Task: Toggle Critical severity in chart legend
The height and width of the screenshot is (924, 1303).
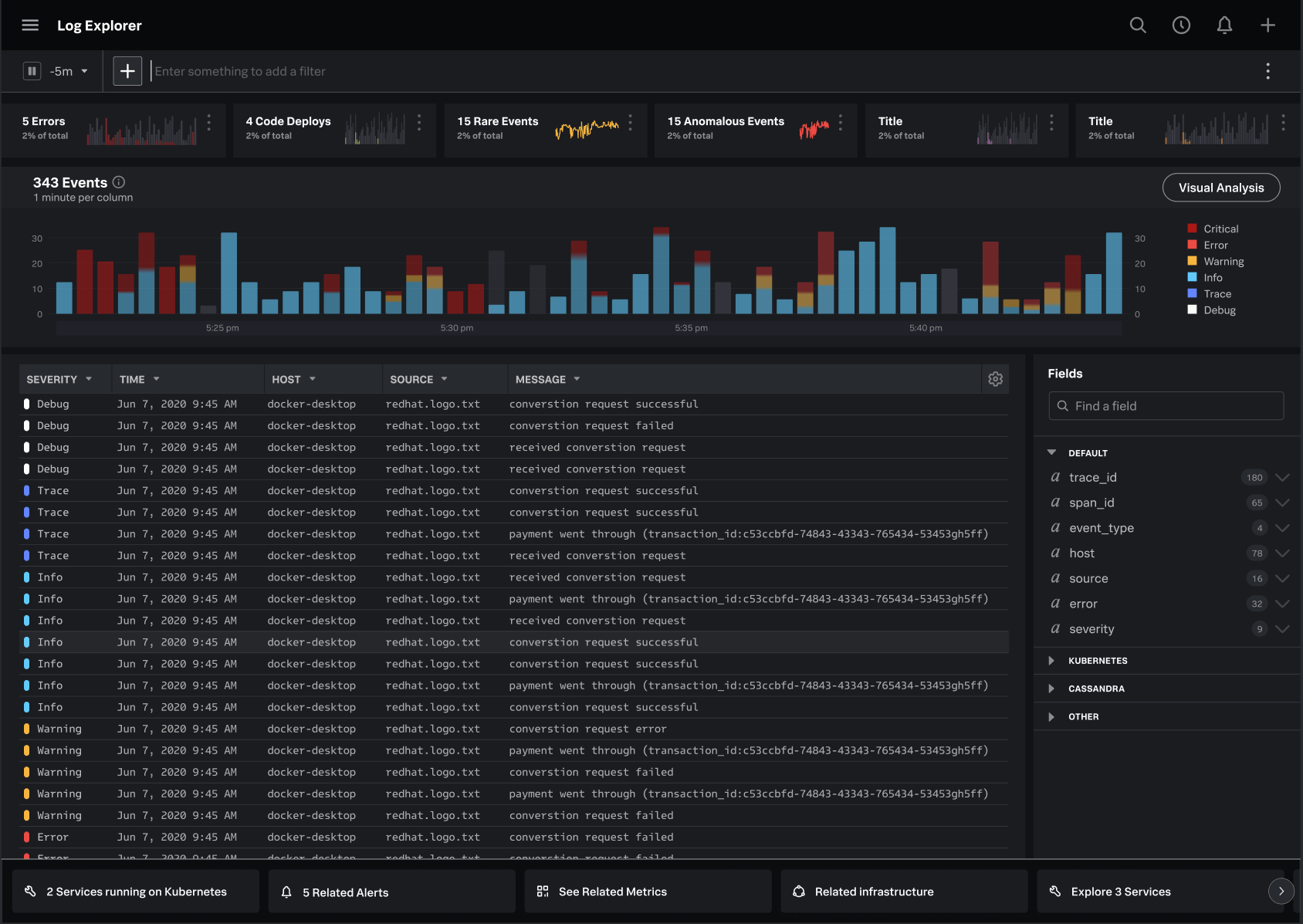Action: click(1220, 228)
